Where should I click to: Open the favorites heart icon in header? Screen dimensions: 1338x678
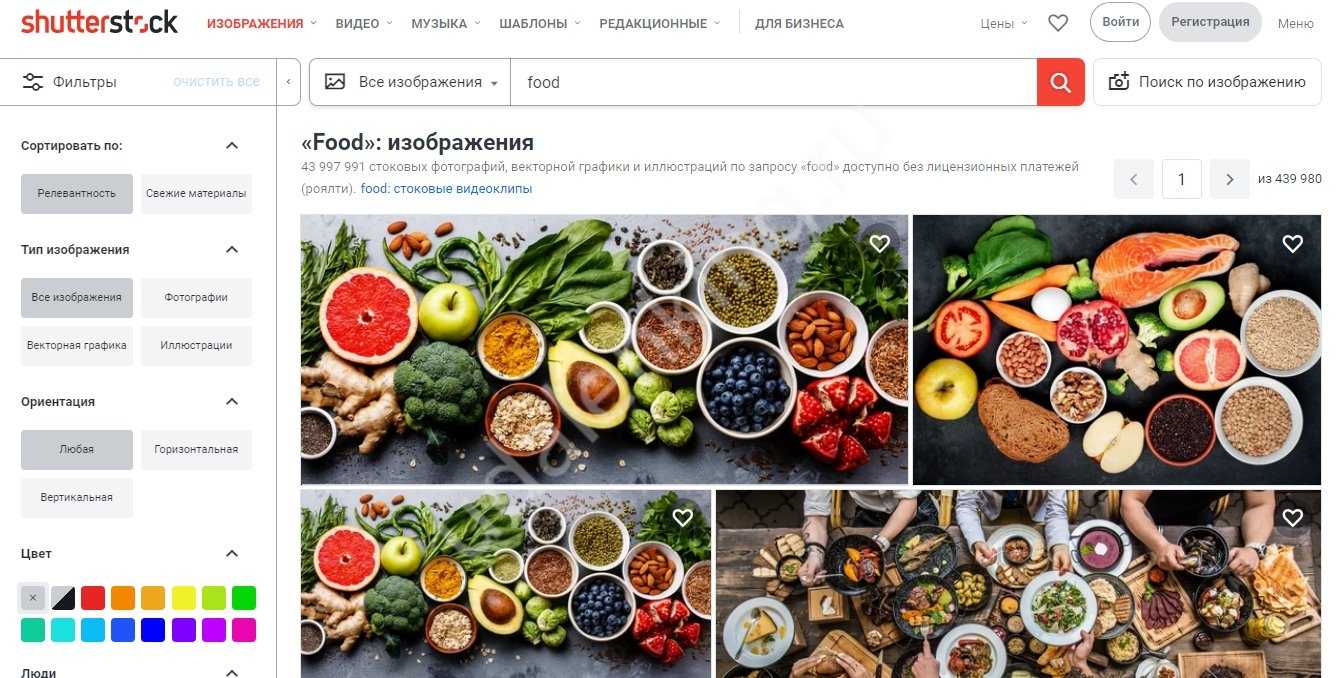coord(1058,23)
